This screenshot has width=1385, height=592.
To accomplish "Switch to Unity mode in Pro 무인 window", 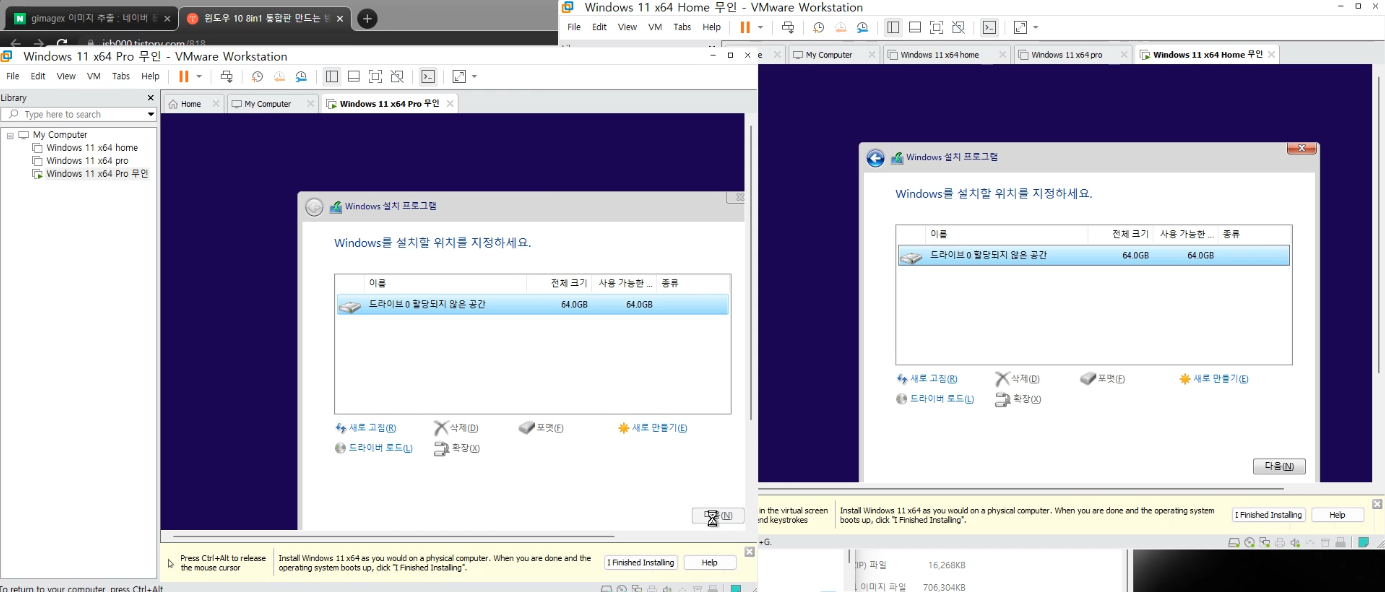I will pos(397,76).
